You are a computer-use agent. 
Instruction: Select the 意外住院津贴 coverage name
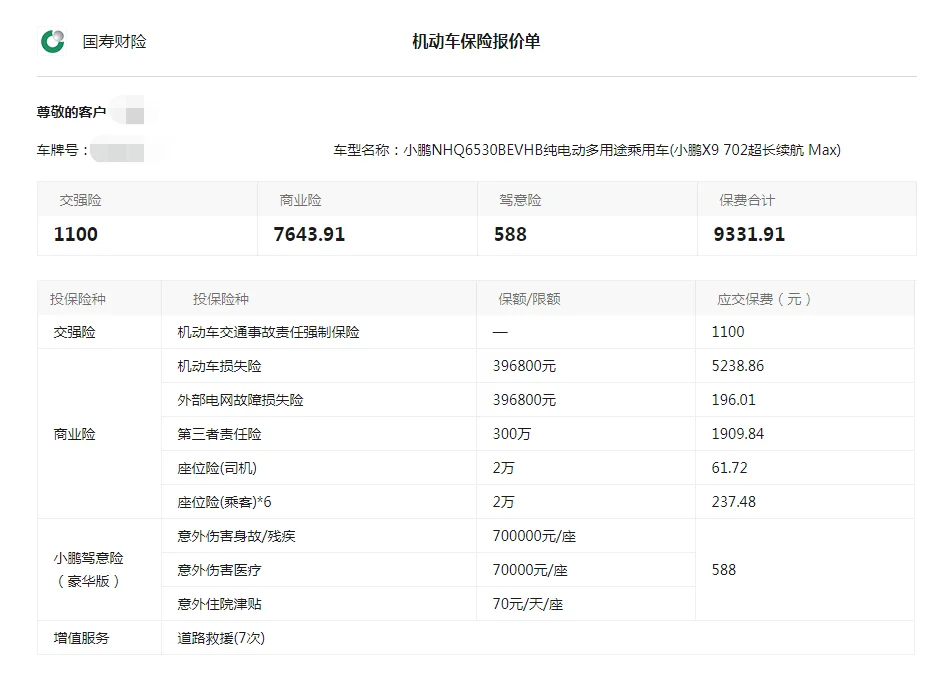[219, 605]
